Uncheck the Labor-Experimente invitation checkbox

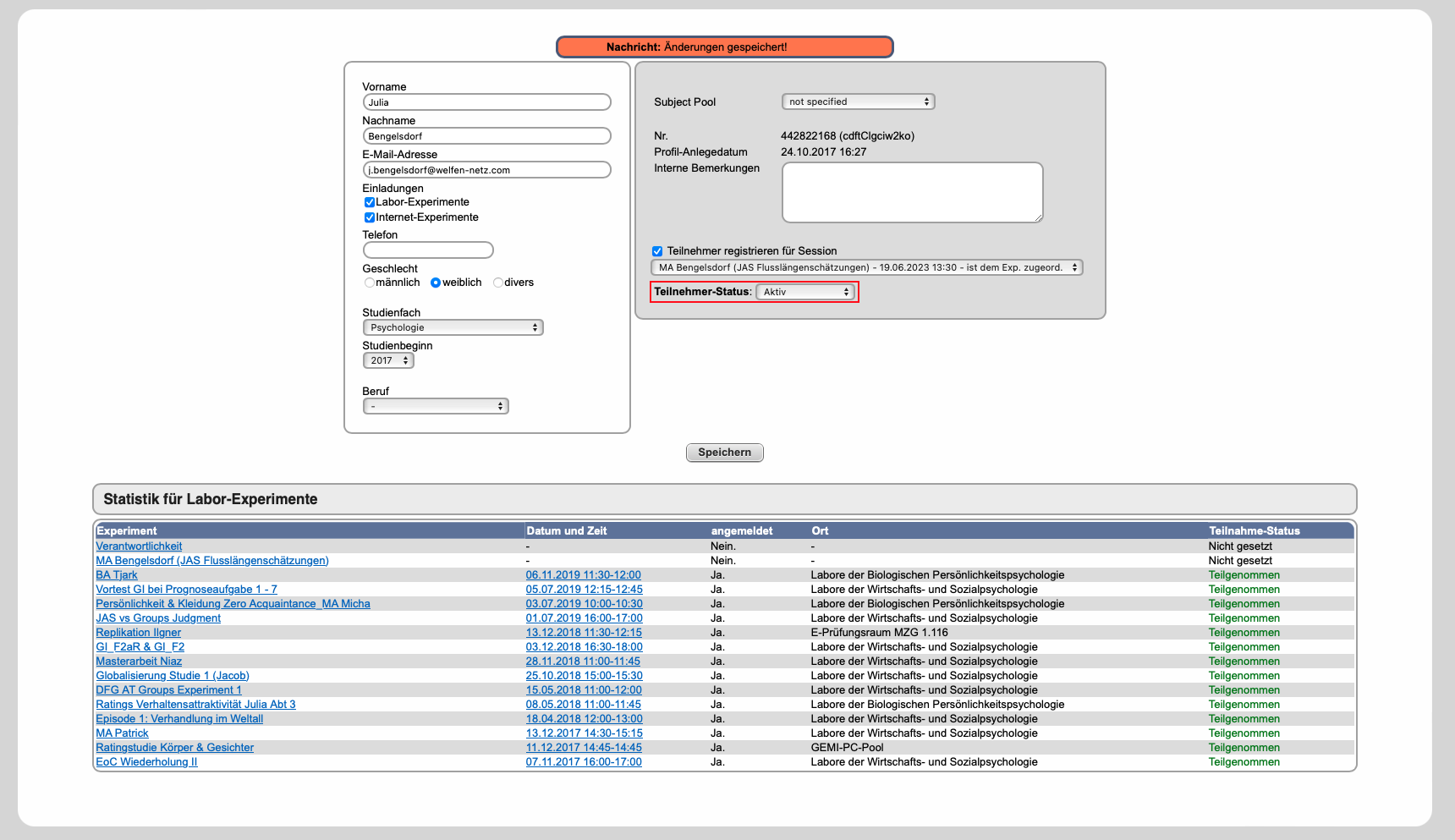click(370, 202)
